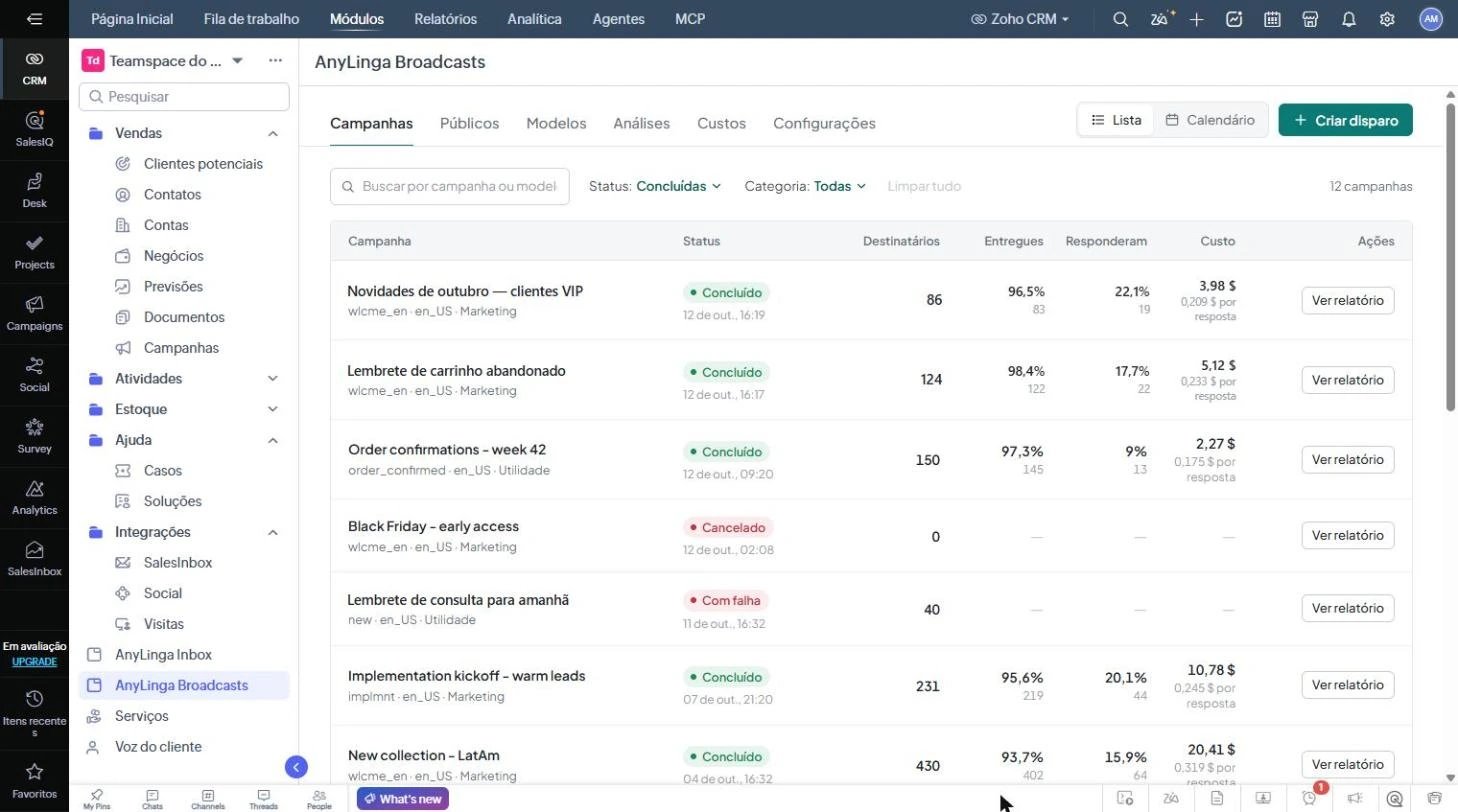Image resolution: width=1458 pixels, height=812 pixels.
Task: Click the sidebar Pesquisar search box
Action: tap(184, 97)
